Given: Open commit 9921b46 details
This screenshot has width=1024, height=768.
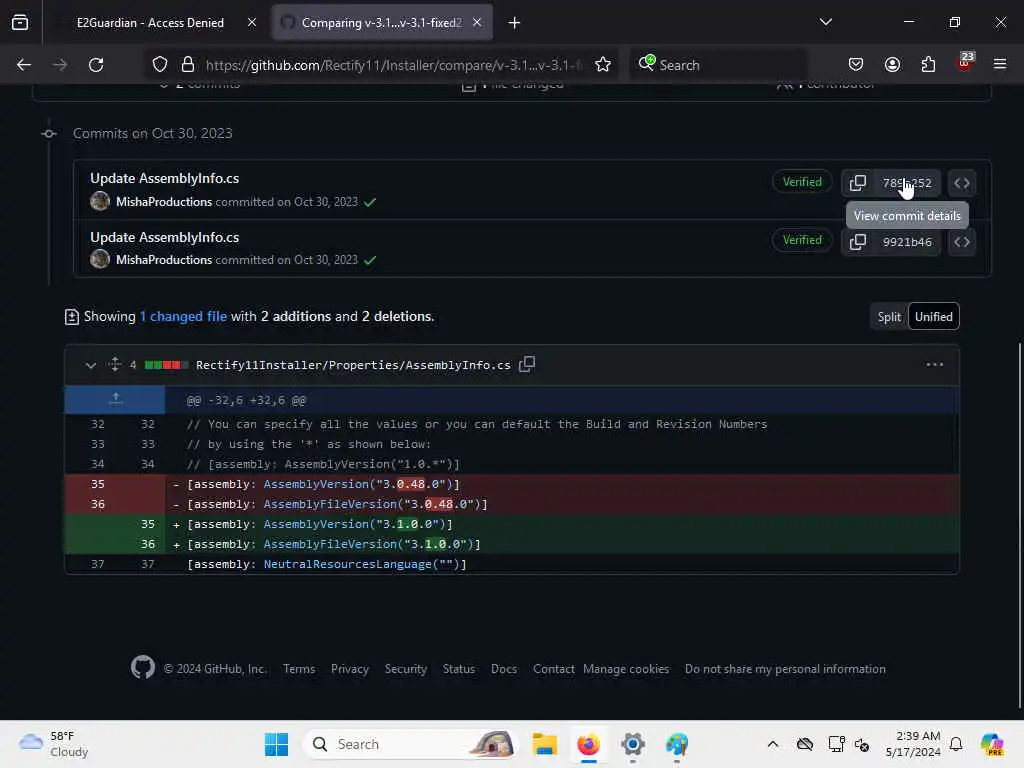Looking at the screenshot, I should pyautogui.click(x=906, y=242).
